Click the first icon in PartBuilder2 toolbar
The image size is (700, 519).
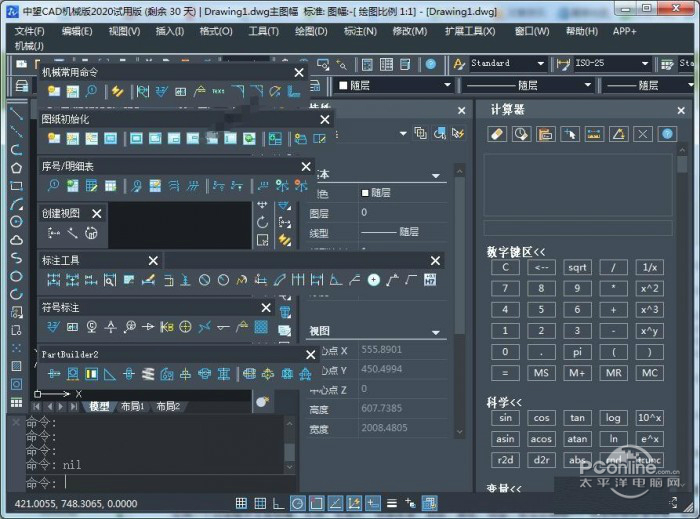coord(53,374)
